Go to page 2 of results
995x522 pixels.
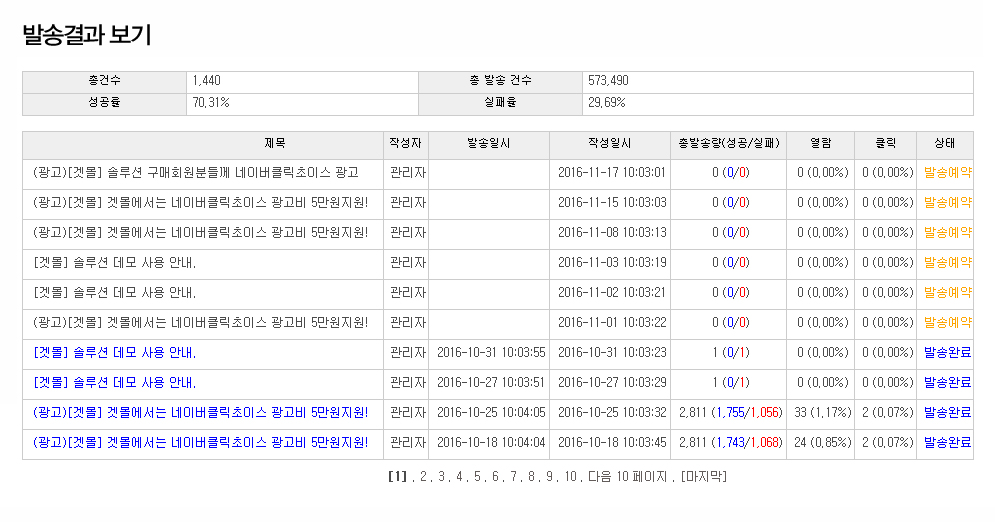coord(423,476)
